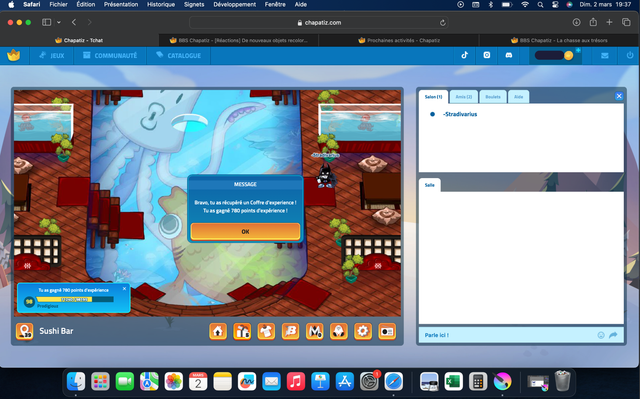Switch to 'Chapatiz - Tchat' browser tab
Viewport: 640px width, 399px height.
[x=79, y=40]
